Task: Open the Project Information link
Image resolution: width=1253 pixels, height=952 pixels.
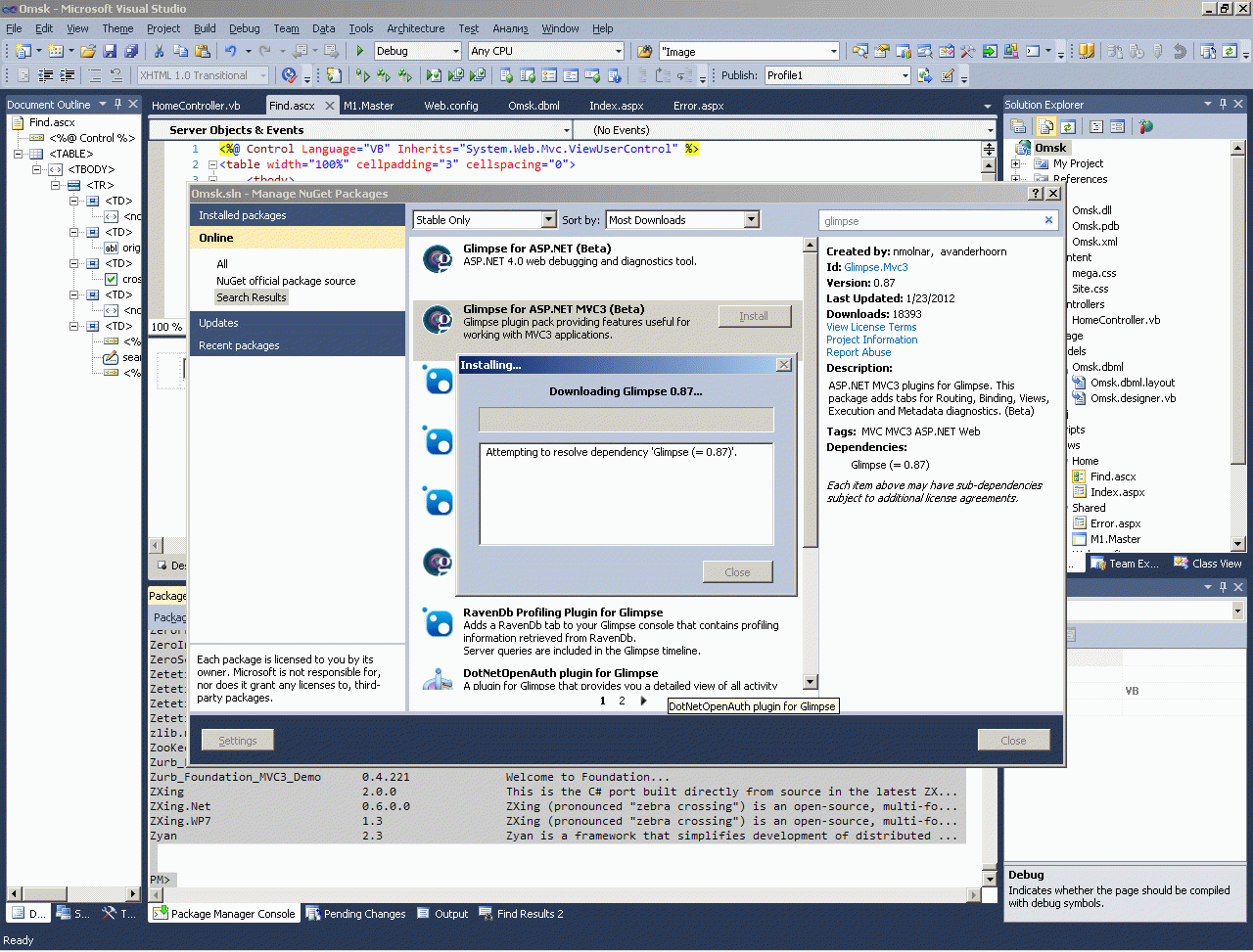Action: coord(872,340)
